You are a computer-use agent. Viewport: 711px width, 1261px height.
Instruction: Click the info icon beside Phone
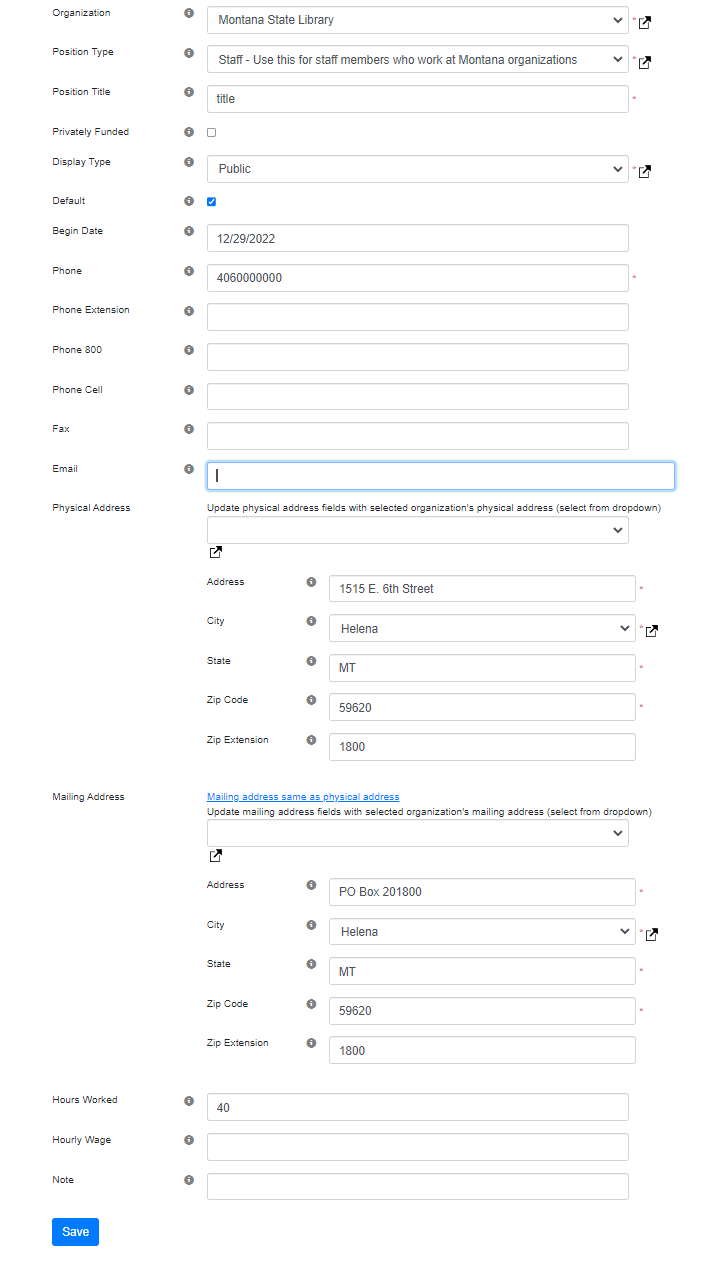188,271
